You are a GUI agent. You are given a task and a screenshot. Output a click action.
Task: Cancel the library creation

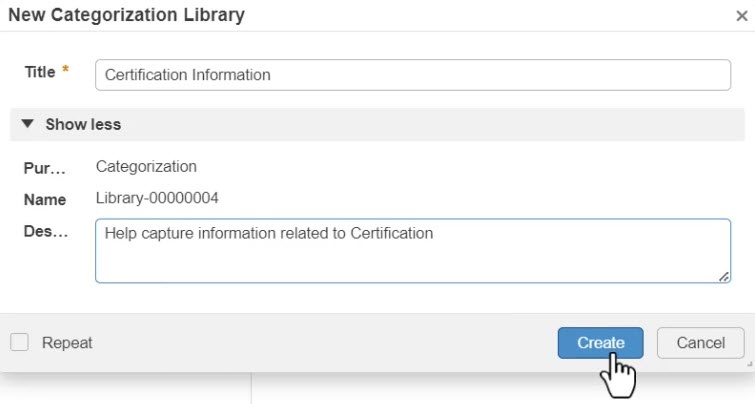tap(700, 343)
